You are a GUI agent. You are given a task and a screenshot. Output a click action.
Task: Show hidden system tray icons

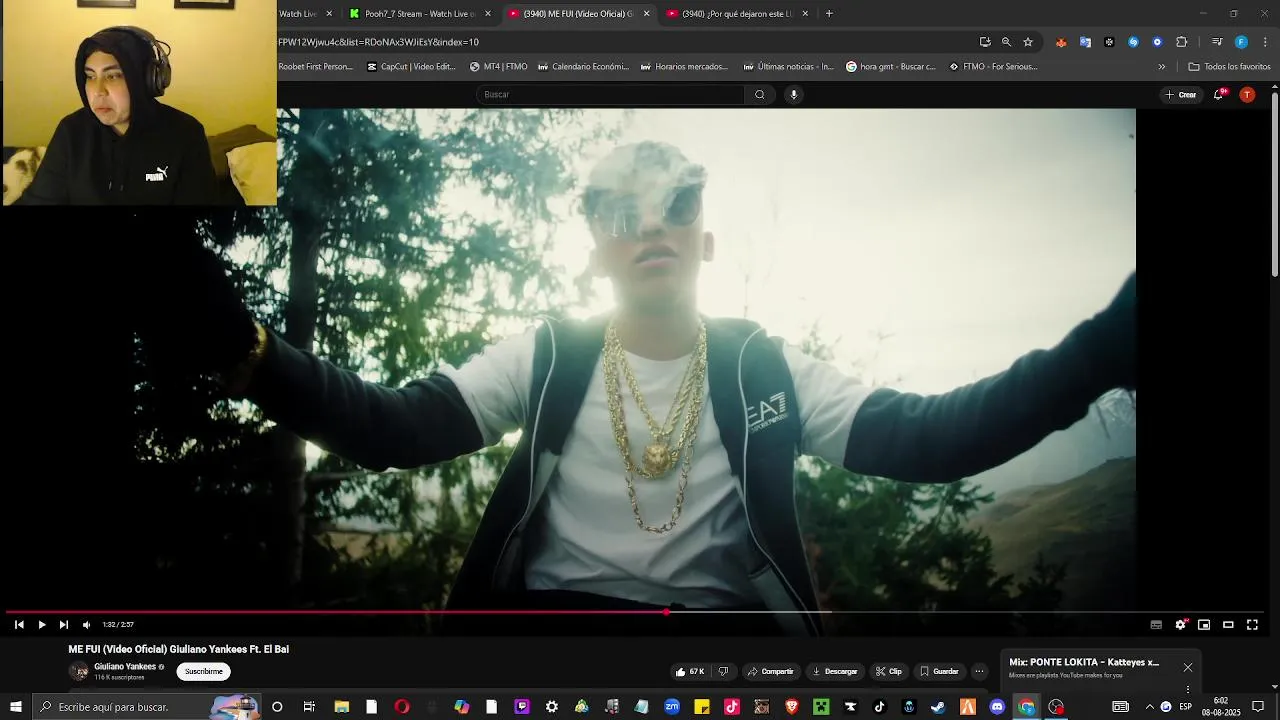1149,707
